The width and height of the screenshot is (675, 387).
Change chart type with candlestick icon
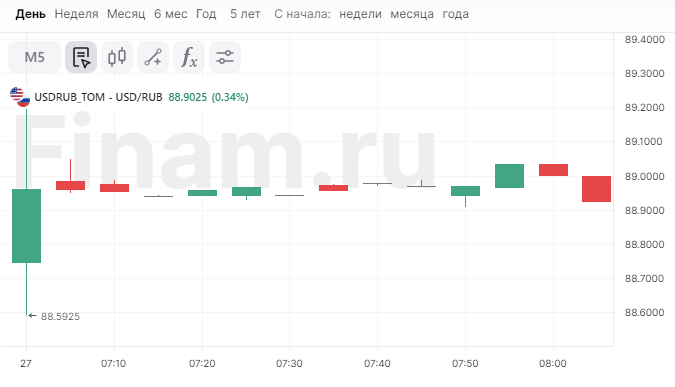point(117,57)
